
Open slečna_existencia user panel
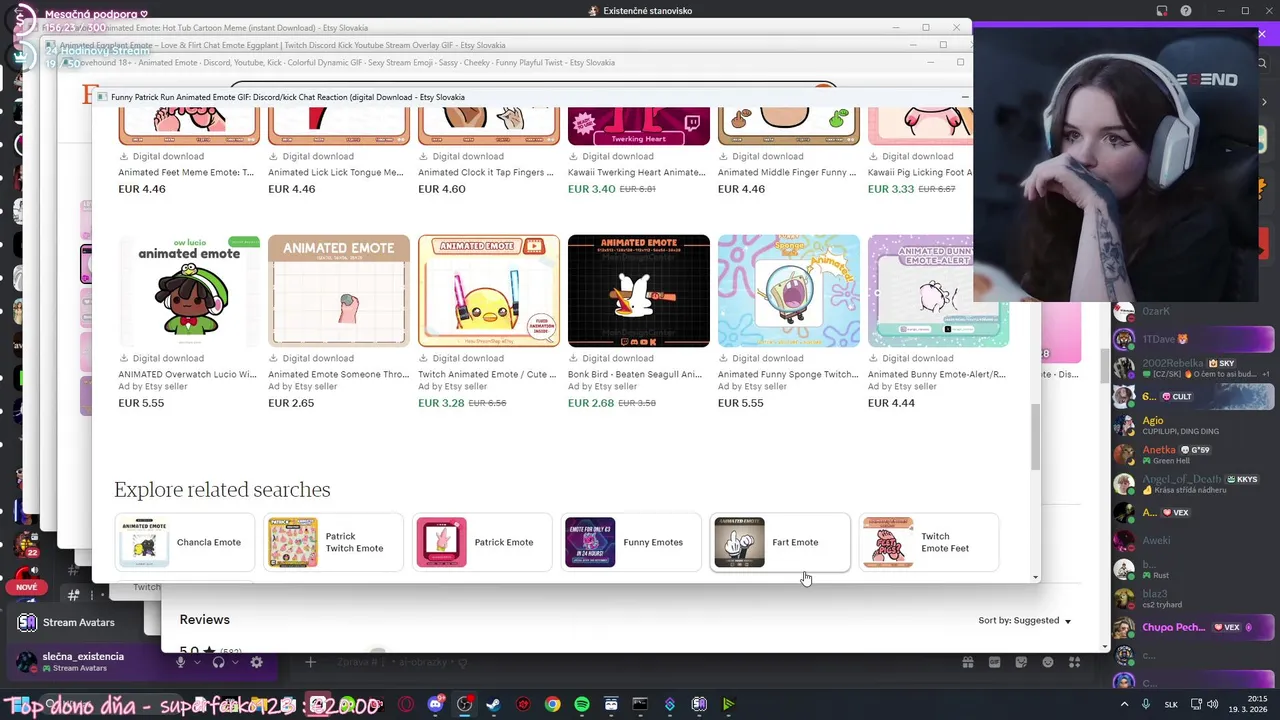[x=82, y=661]
